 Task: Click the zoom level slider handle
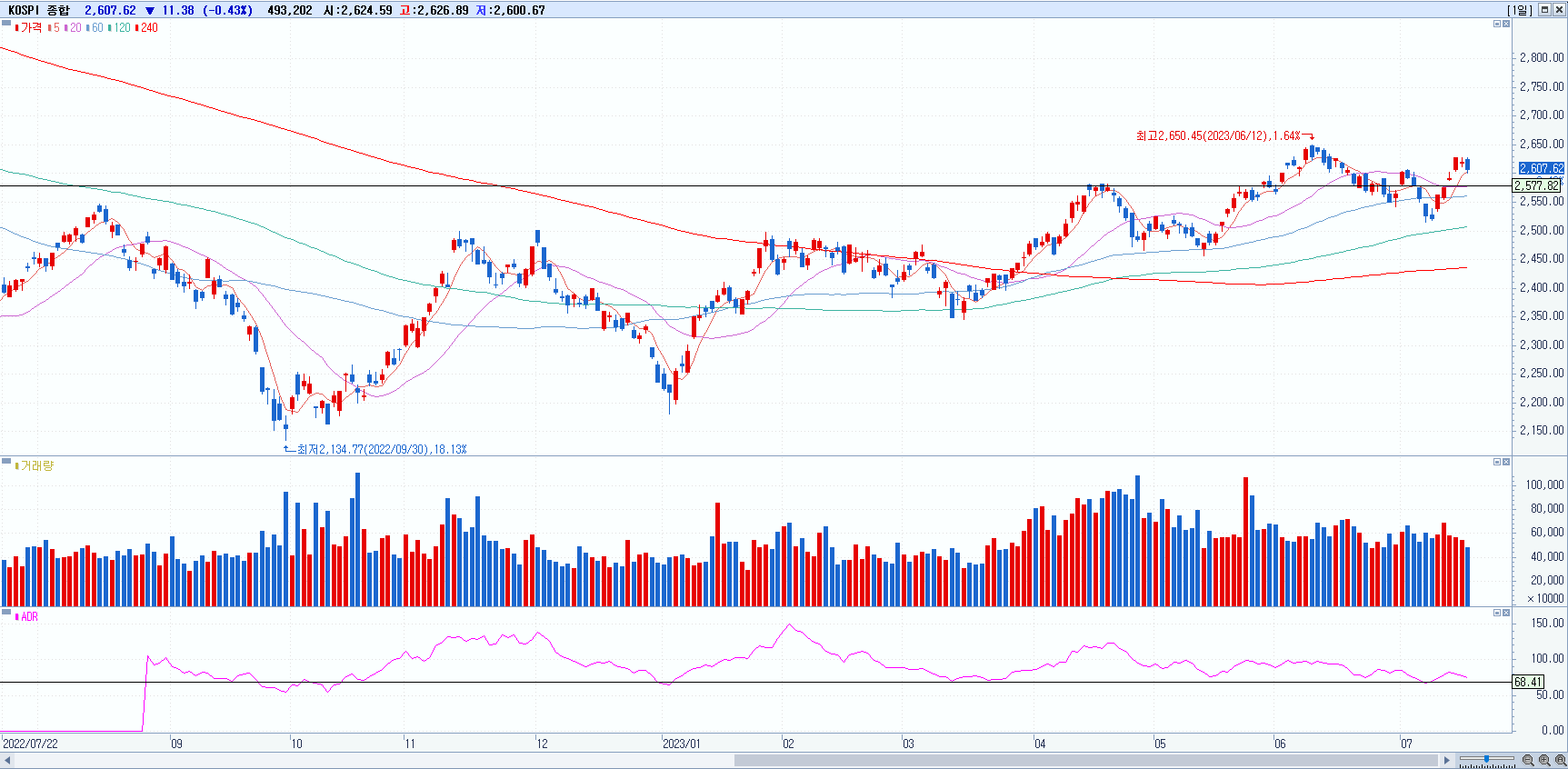1486,758
